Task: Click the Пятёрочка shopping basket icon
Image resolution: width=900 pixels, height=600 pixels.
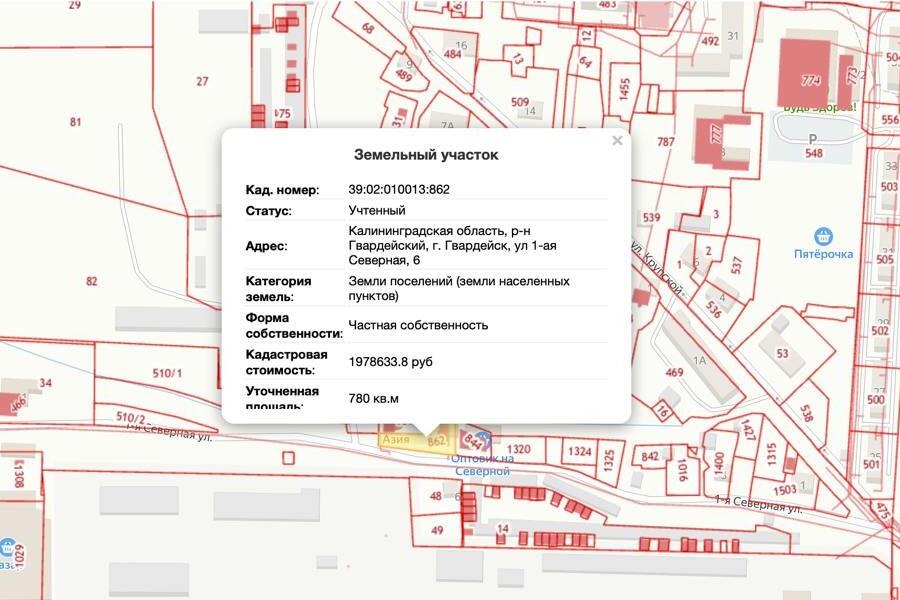Action: [x=823, y=235]
